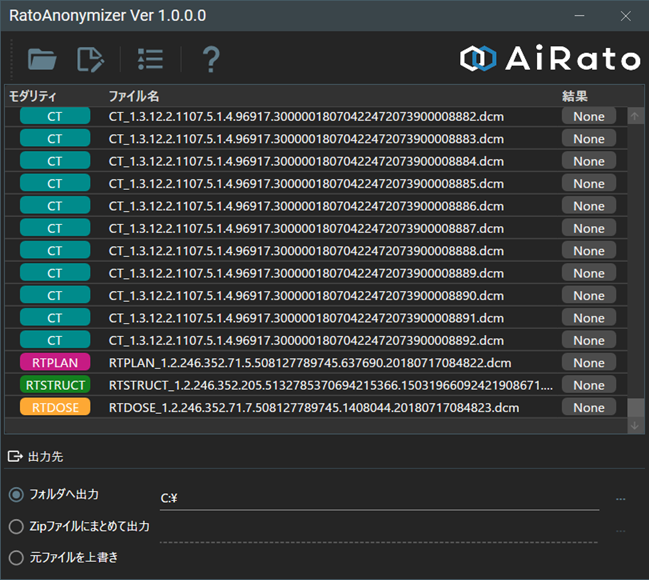Image resolution: width=649 pixels, height=580 pixels.
Task: Click the Zipファイルにまとめて出力 label
Action: click(89, 526)
